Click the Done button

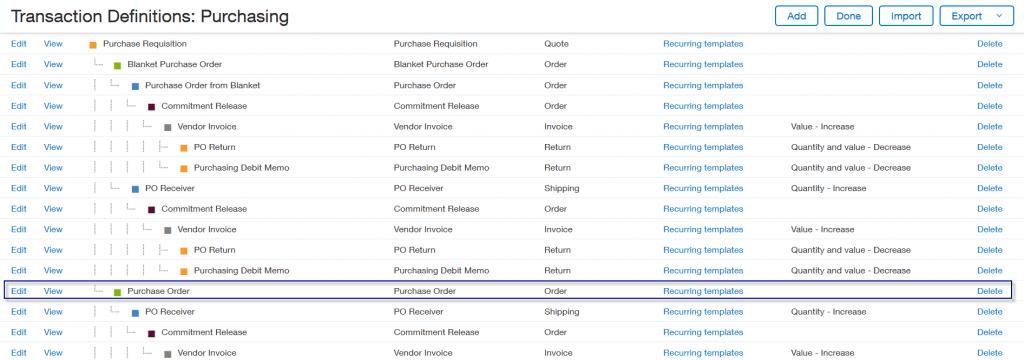point(849,16)
